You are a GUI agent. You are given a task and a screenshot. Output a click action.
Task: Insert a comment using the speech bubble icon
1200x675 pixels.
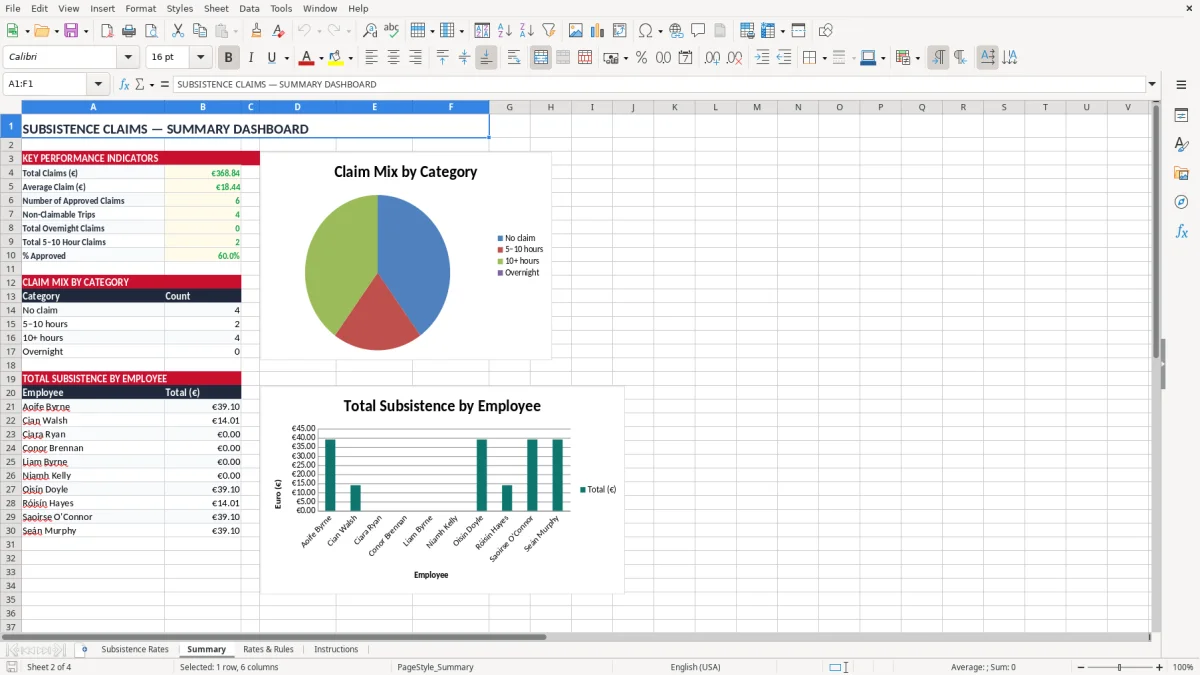point(698,31)
